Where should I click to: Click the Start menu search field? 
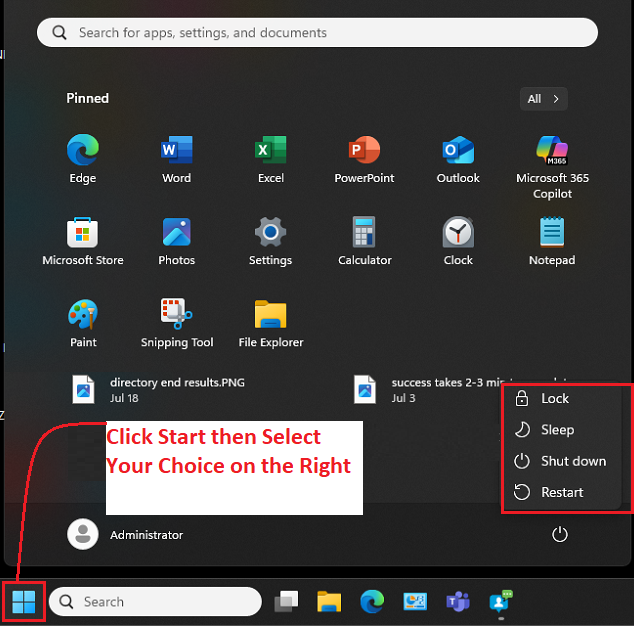pyautogui.click(x=317, y=33)
